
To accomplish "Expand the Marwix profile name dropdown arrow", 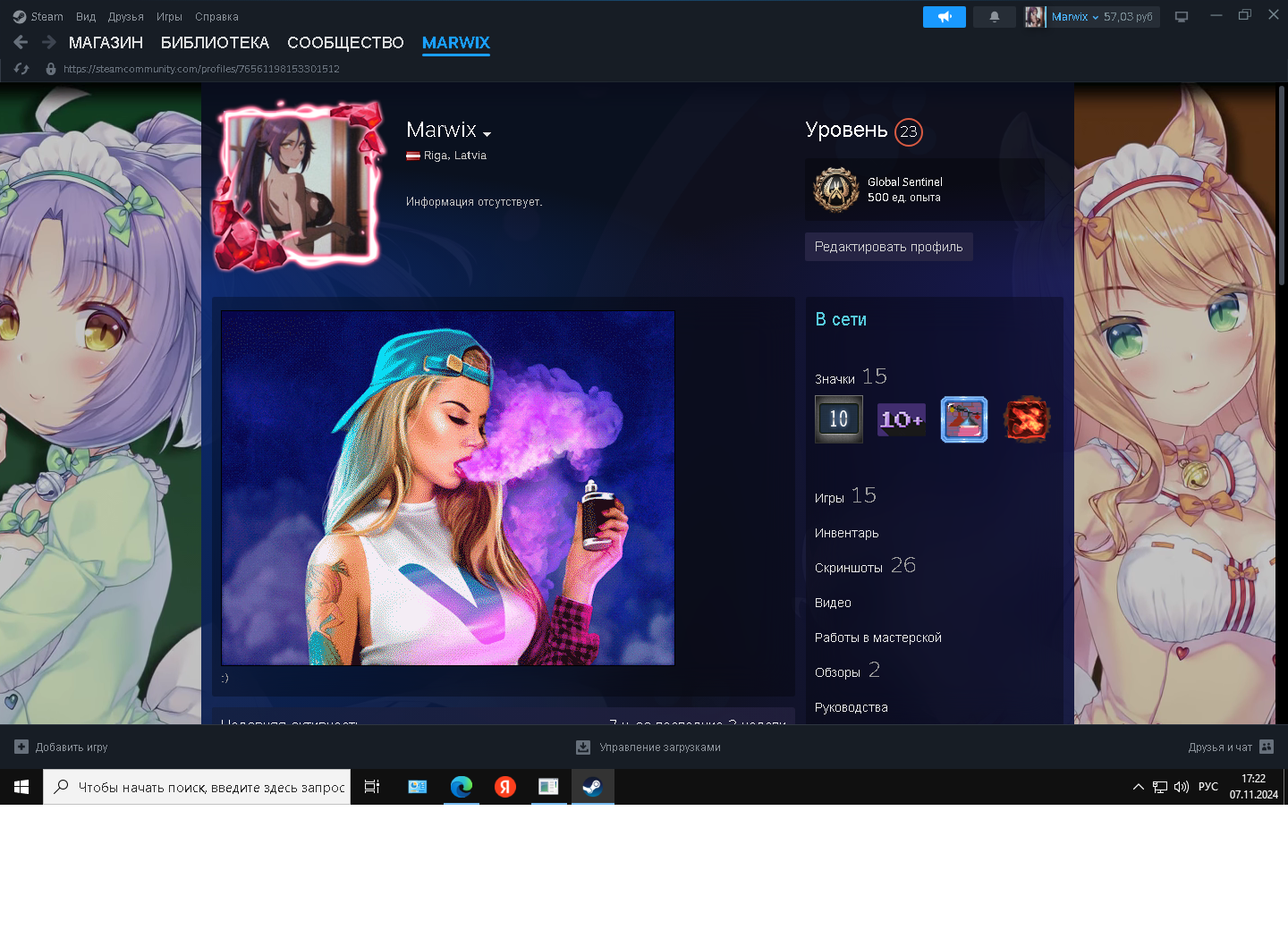I will 487,134.
